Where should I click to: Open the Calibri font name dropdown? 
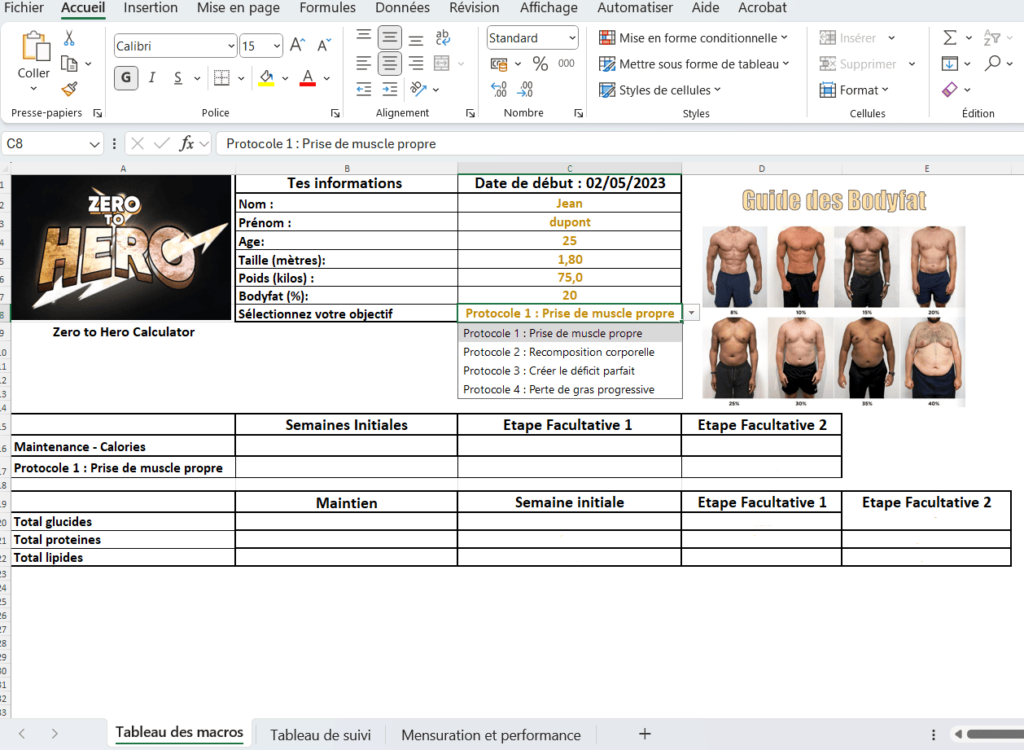point(231,46)
